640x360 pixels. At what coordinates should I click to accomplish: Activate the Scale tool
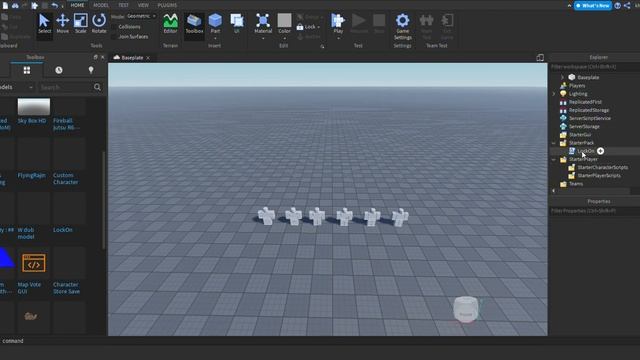pyautogui.click(x=80, y=24)
